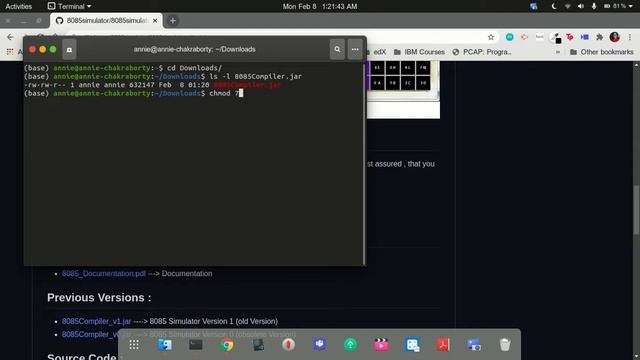
Task: Open Google Chrome from the dock
Action: point(227,345)
